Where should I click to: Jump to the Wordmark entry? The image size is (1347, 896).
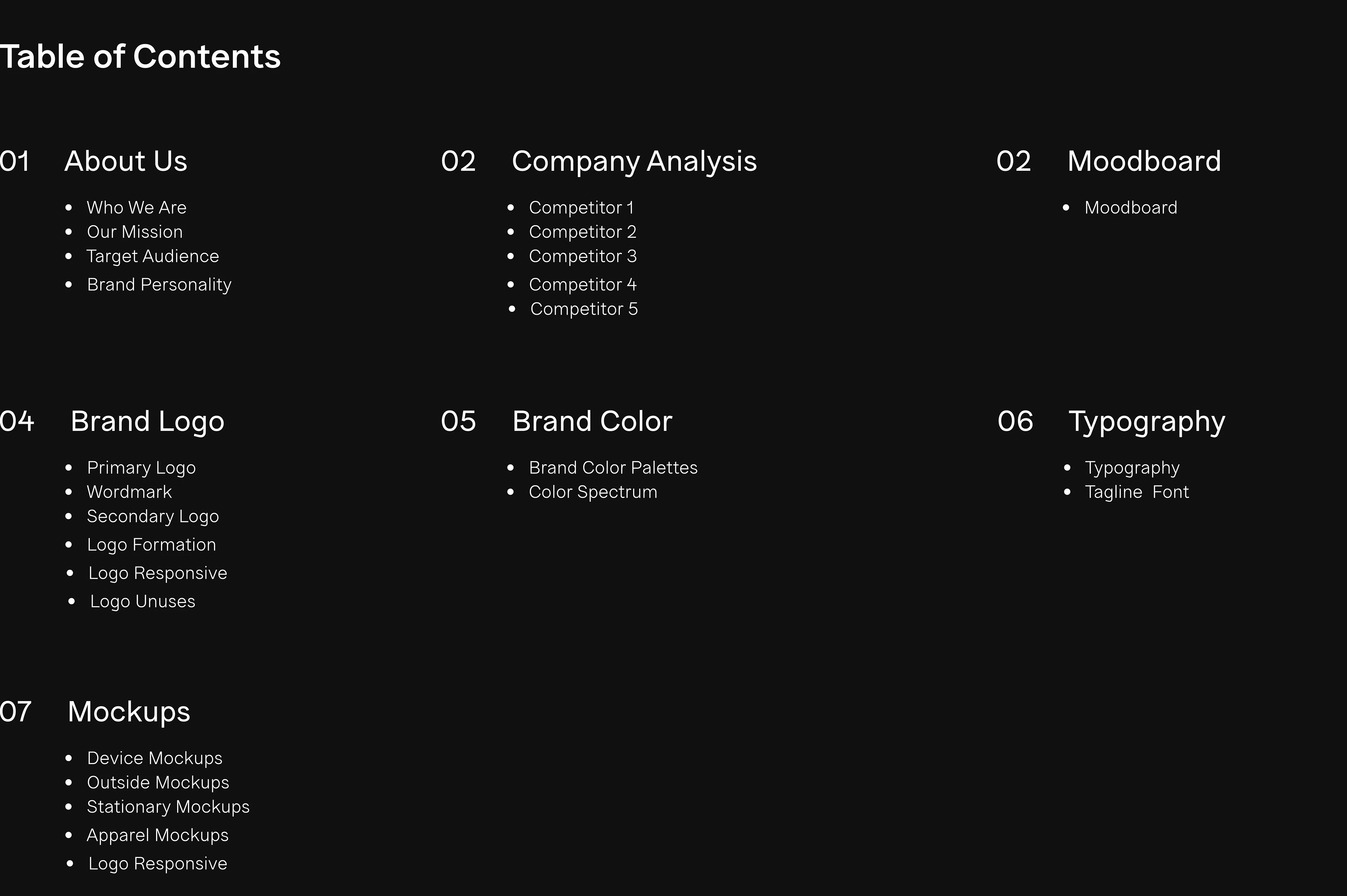pos(129,492)
